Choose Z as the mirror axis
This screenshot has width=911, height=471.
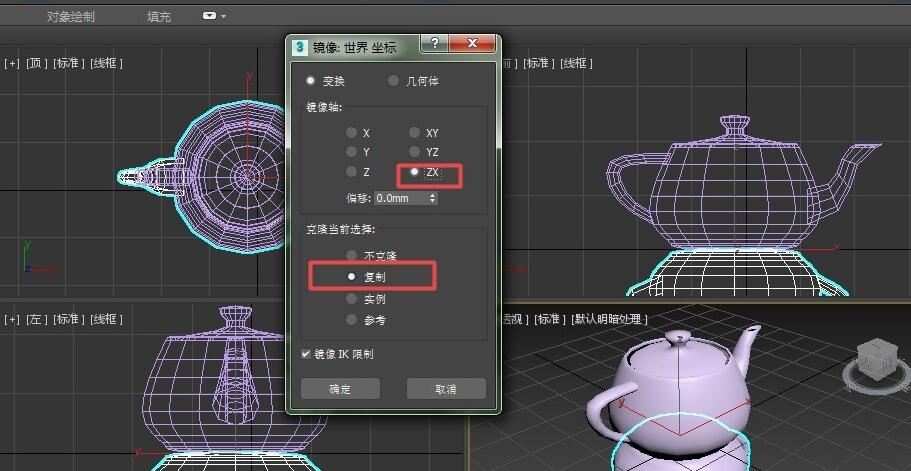(358, 172)
